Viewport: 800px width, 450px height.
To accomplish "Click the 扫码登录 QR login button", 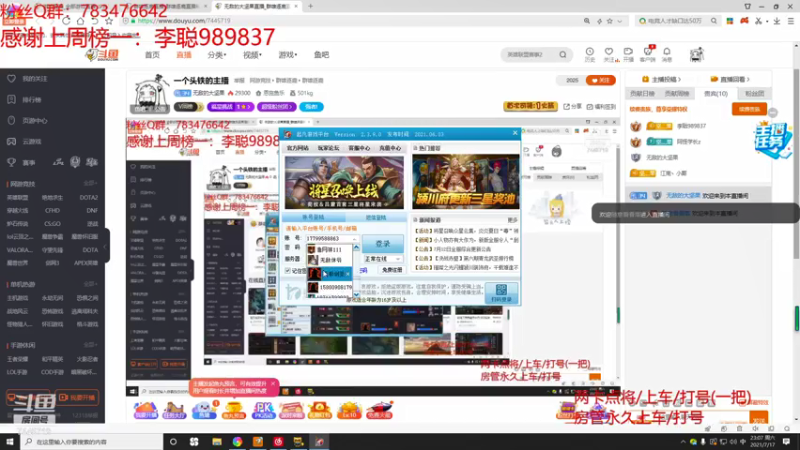I will [x=501, y=292].
